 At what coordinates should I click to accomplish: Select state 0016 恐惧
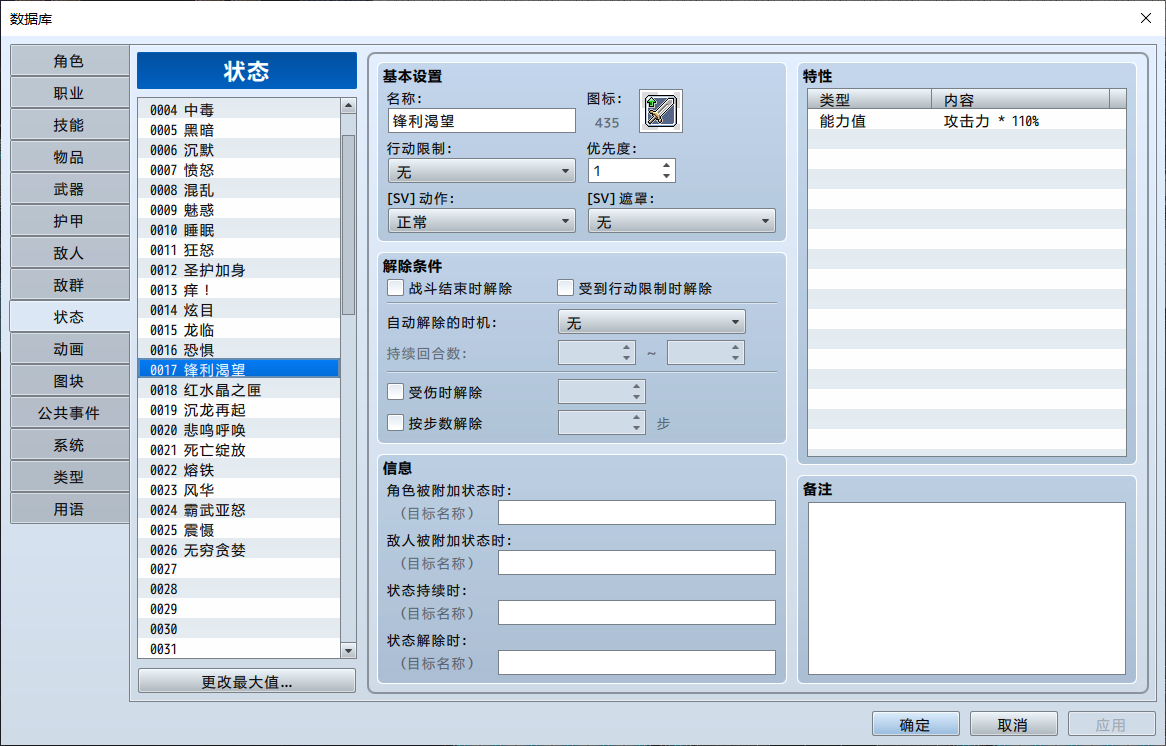tap(239, 350)
